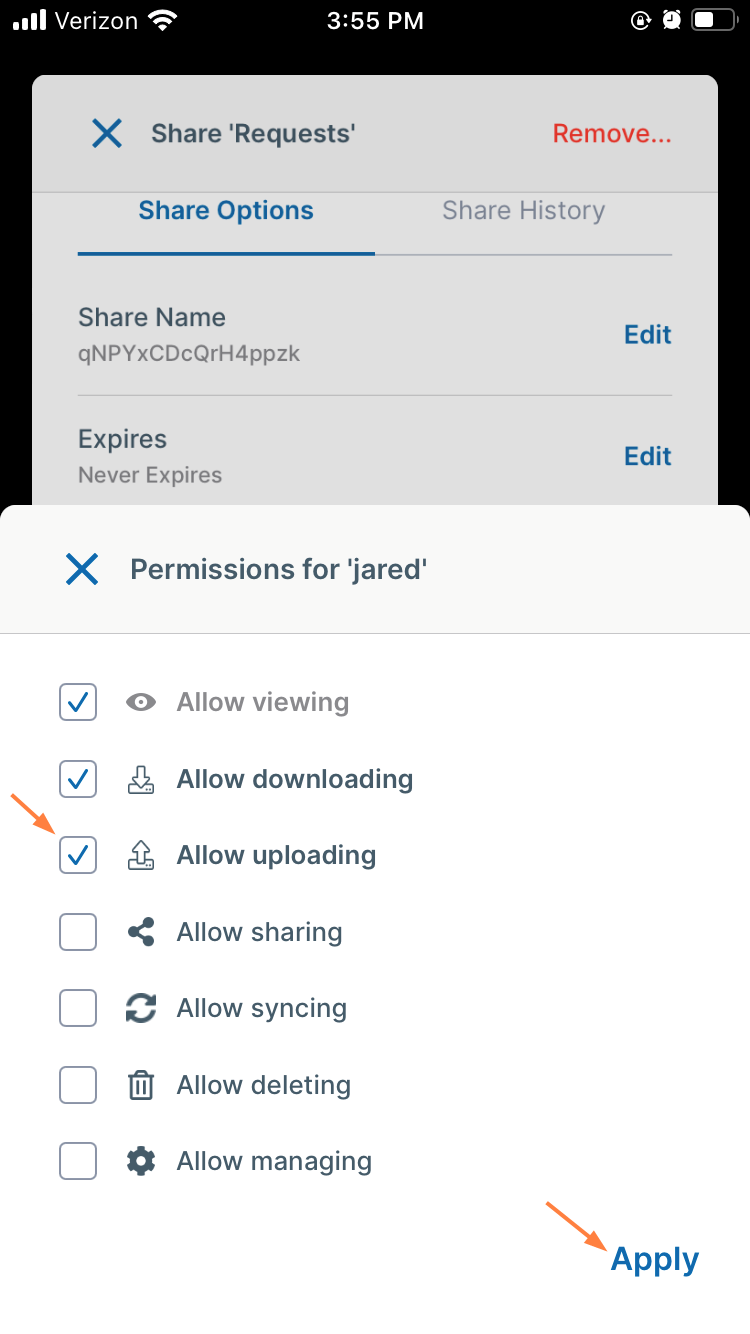Uncheck the Allow downloading checkbox

78,779
